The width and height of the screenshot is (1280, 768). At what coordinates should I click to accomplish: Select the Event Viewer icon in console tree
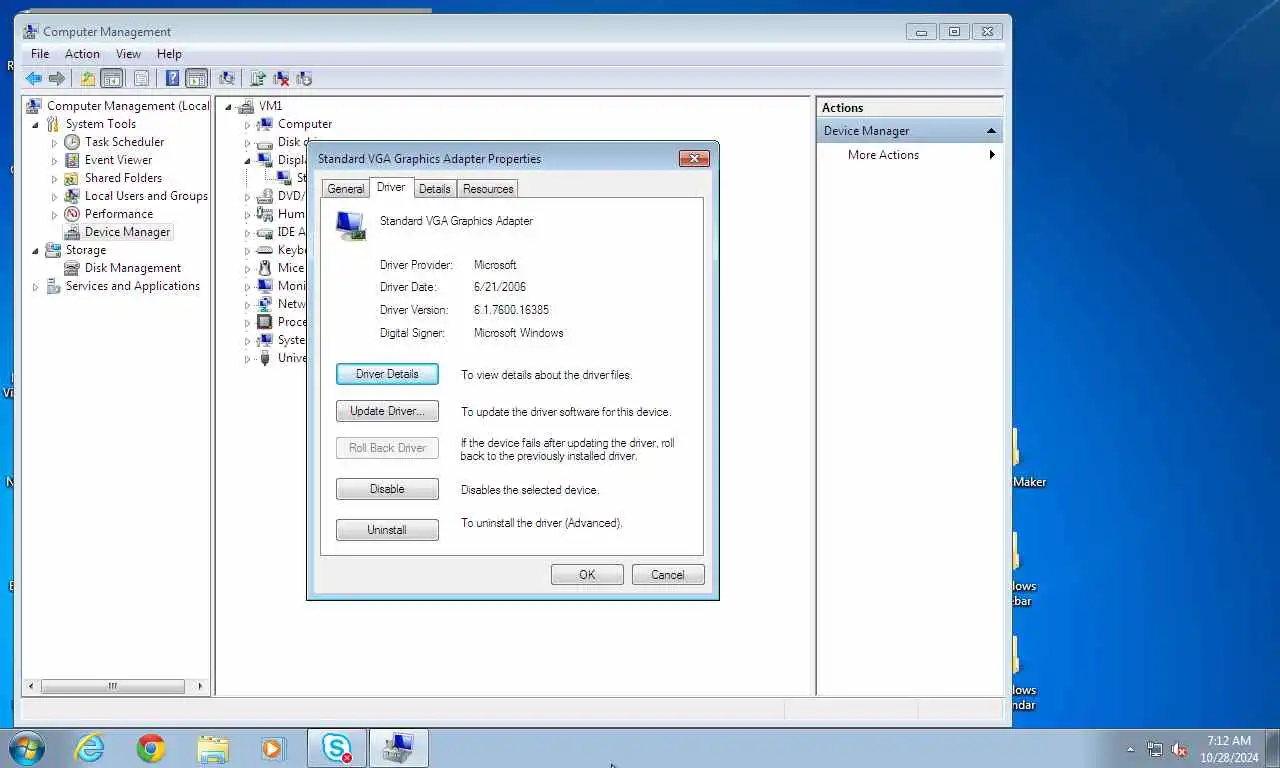[72, 160]
